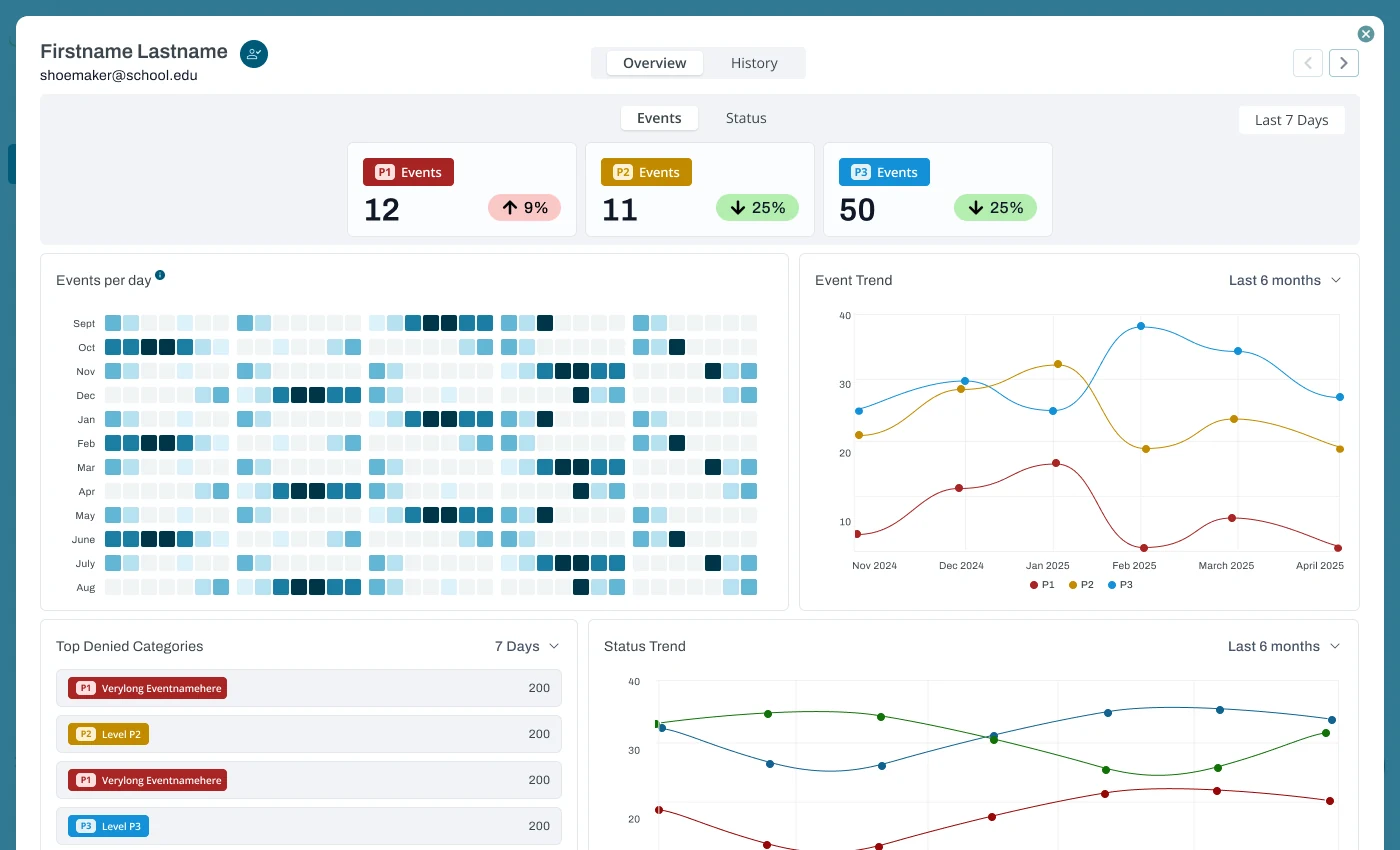Close the user details dialog
Viewport: 1400px width, 850px height.
coord(1366,34)
